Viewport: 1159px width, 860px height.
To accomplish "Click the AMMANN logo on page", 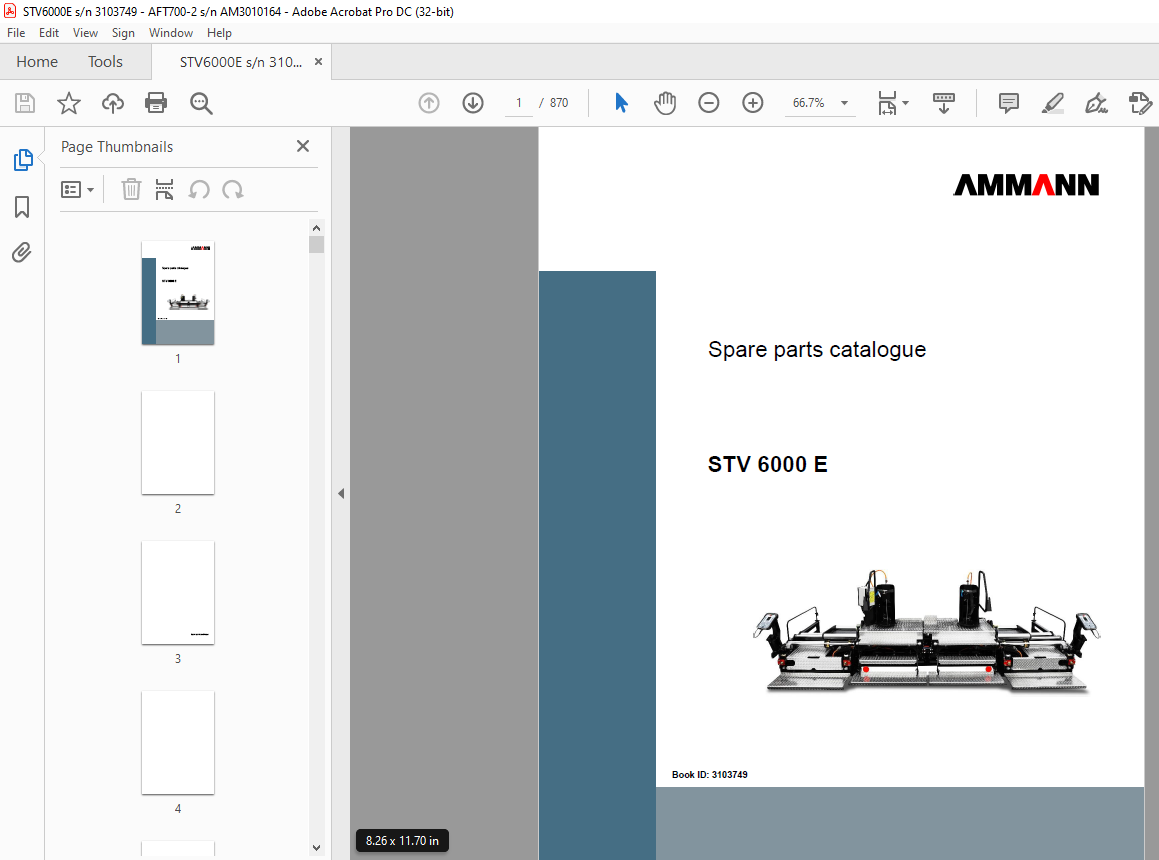I will pos(1026,185).
